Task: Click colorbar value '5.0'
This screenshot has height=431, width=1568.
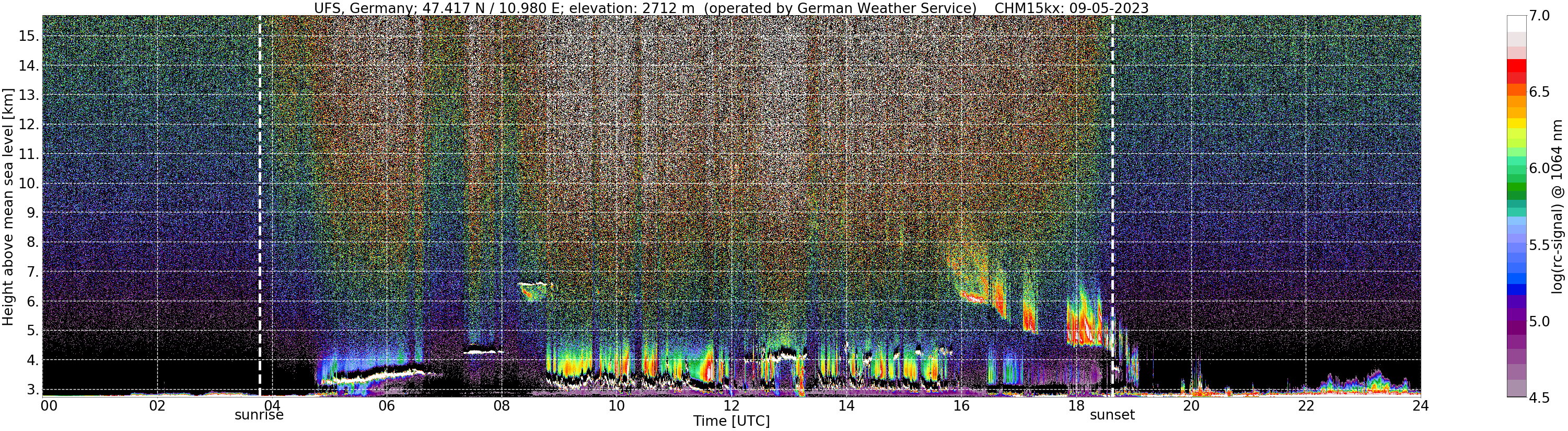Action: pos(1540,321)
